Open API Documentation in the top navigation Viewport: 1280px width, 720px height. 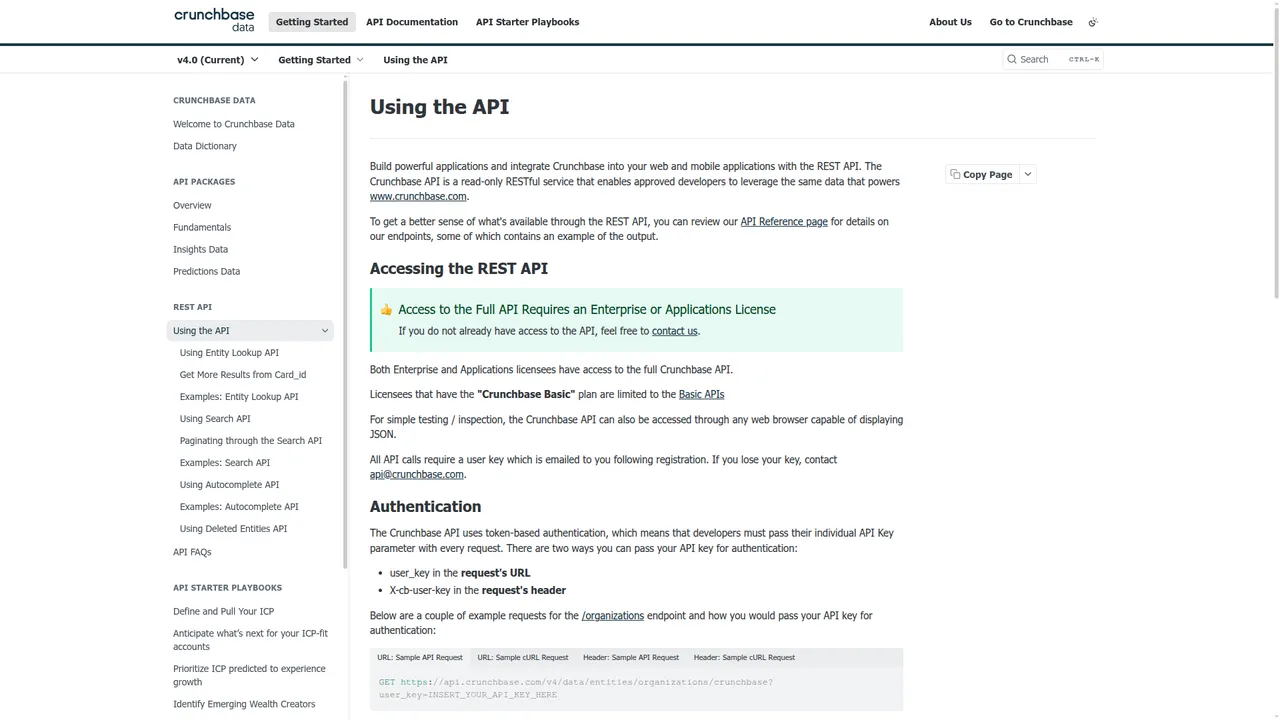[x=411, y=21]
